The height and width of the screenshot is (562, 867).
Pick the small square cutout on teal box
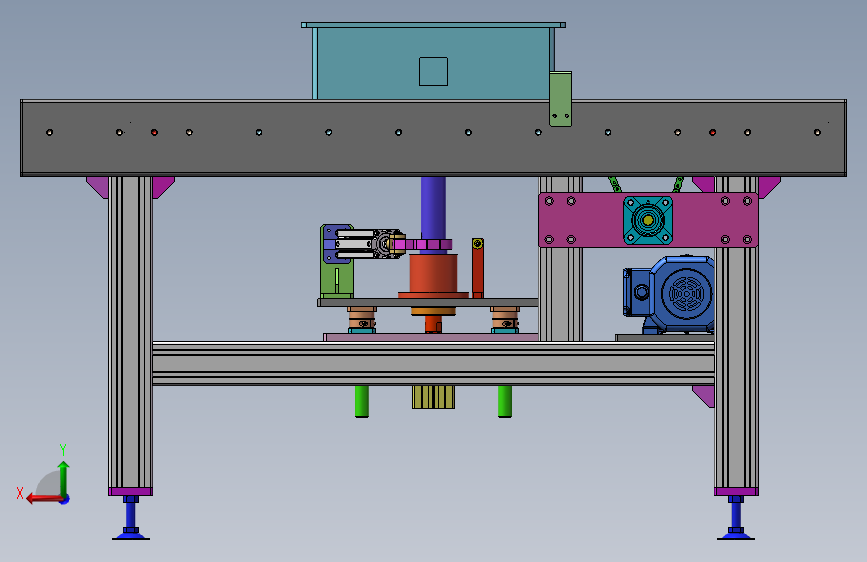click(434, 71)
